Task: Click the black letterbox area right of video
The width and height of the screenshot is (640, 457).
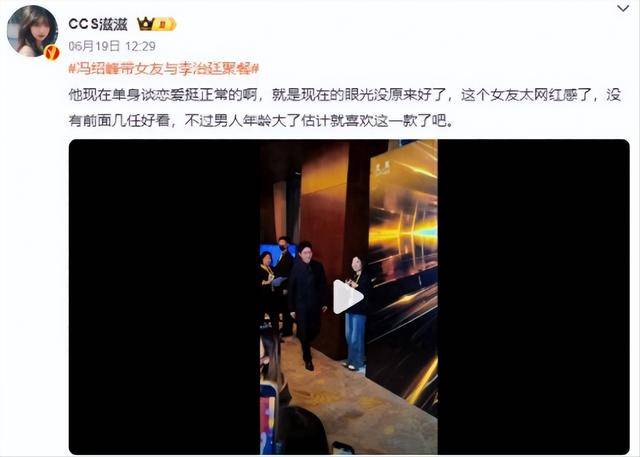Action: coord(533,297)
